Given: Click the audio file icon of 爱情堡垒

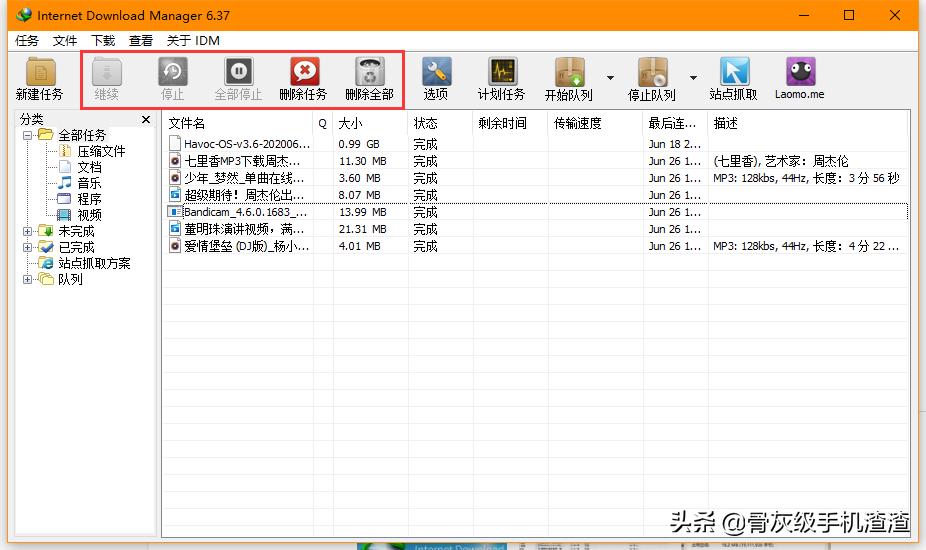Looking at the screenshot, I should point(175,246).
